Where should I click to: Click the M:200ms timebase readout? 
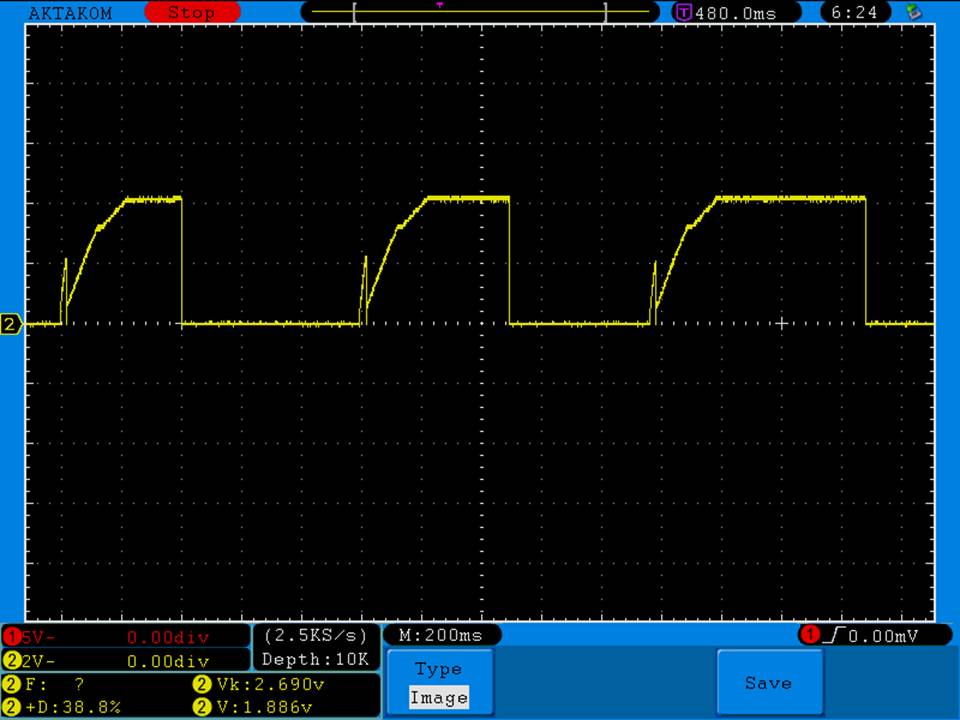coord(440,635)
